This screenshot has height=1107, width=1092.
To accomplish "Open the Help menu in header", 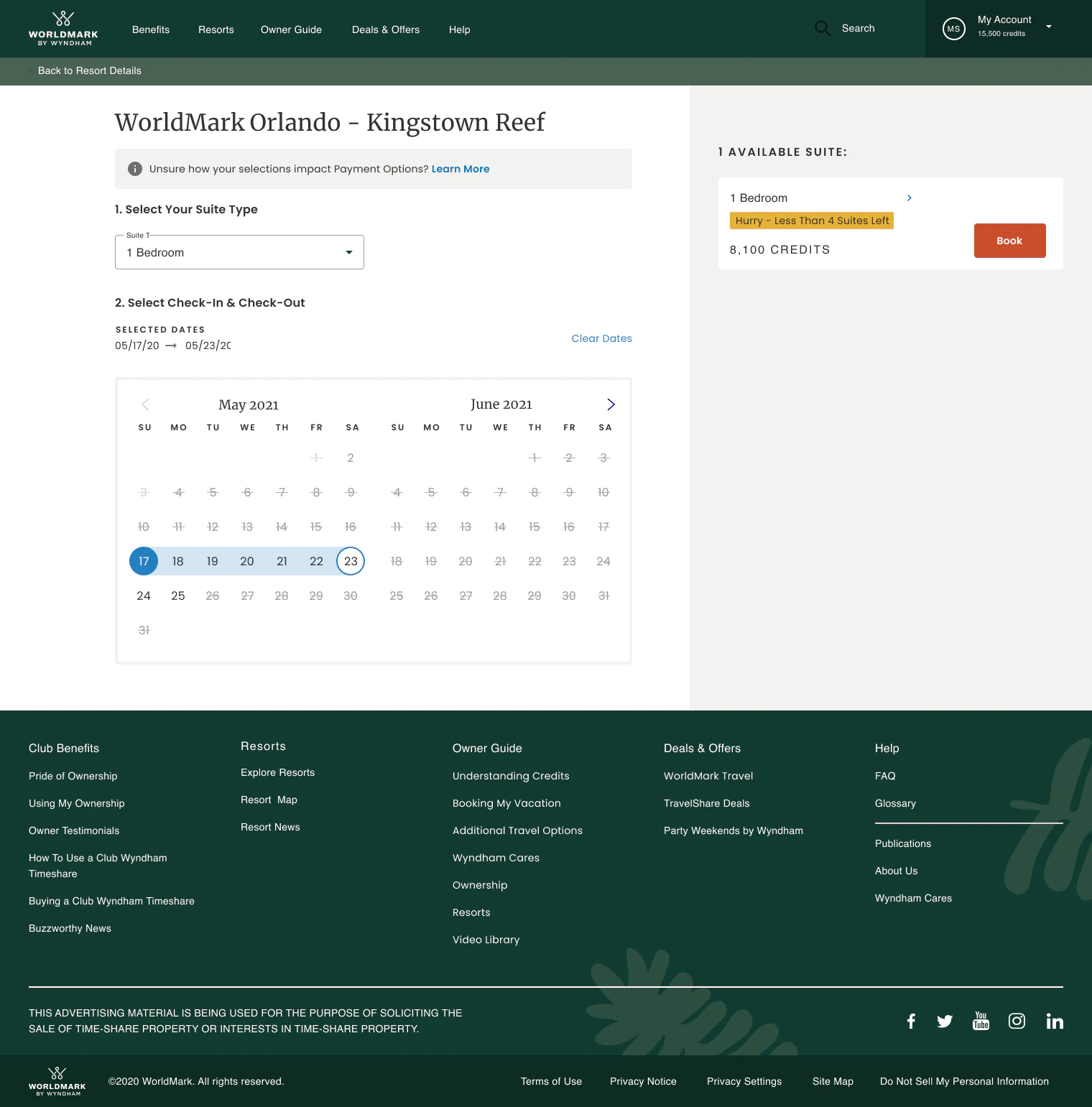I will click(x=460, y=29).
